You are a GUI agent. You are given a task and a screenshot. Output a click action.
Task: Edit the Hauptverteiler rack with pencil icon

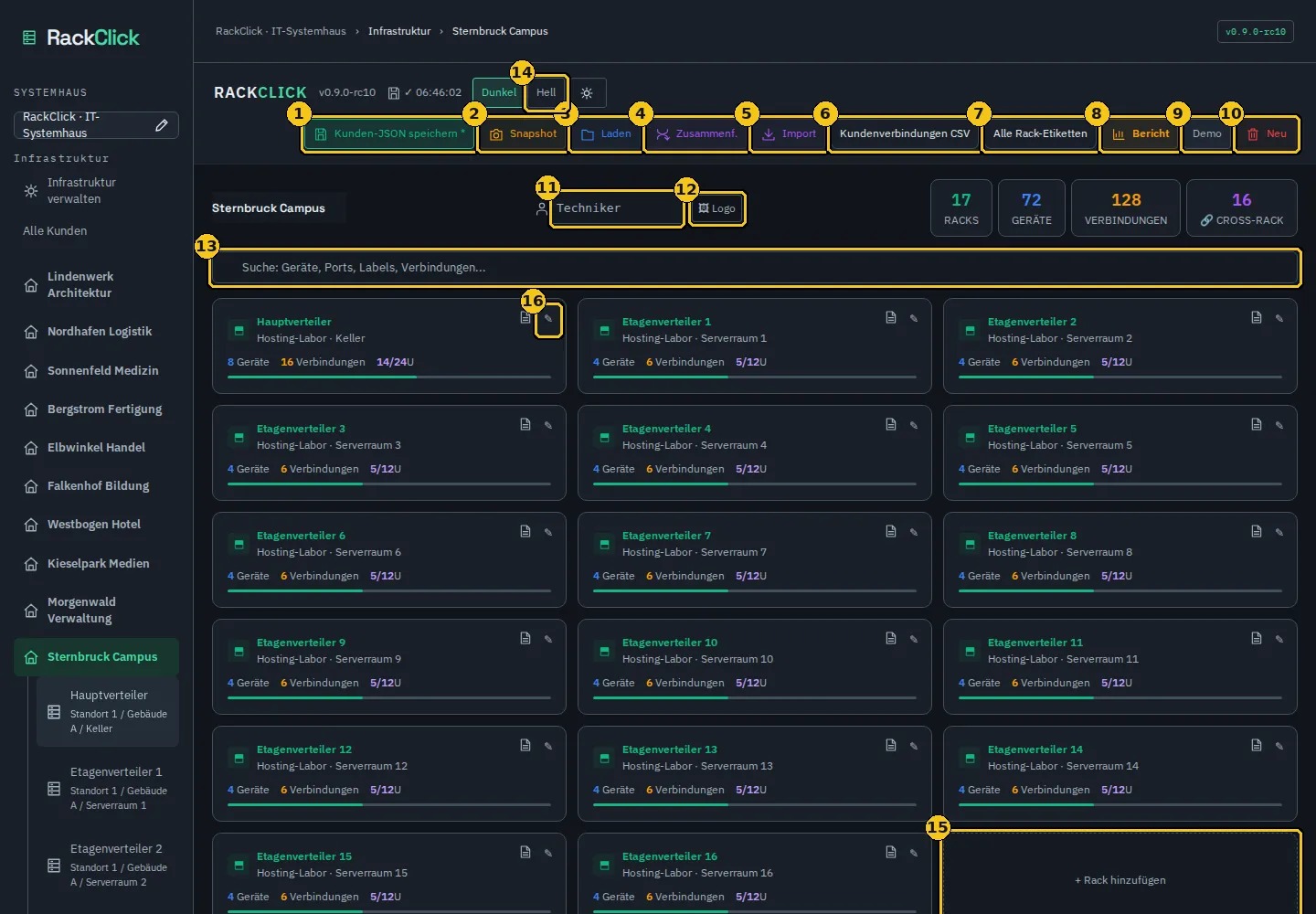pyautogui.click(x=548, y=319)
